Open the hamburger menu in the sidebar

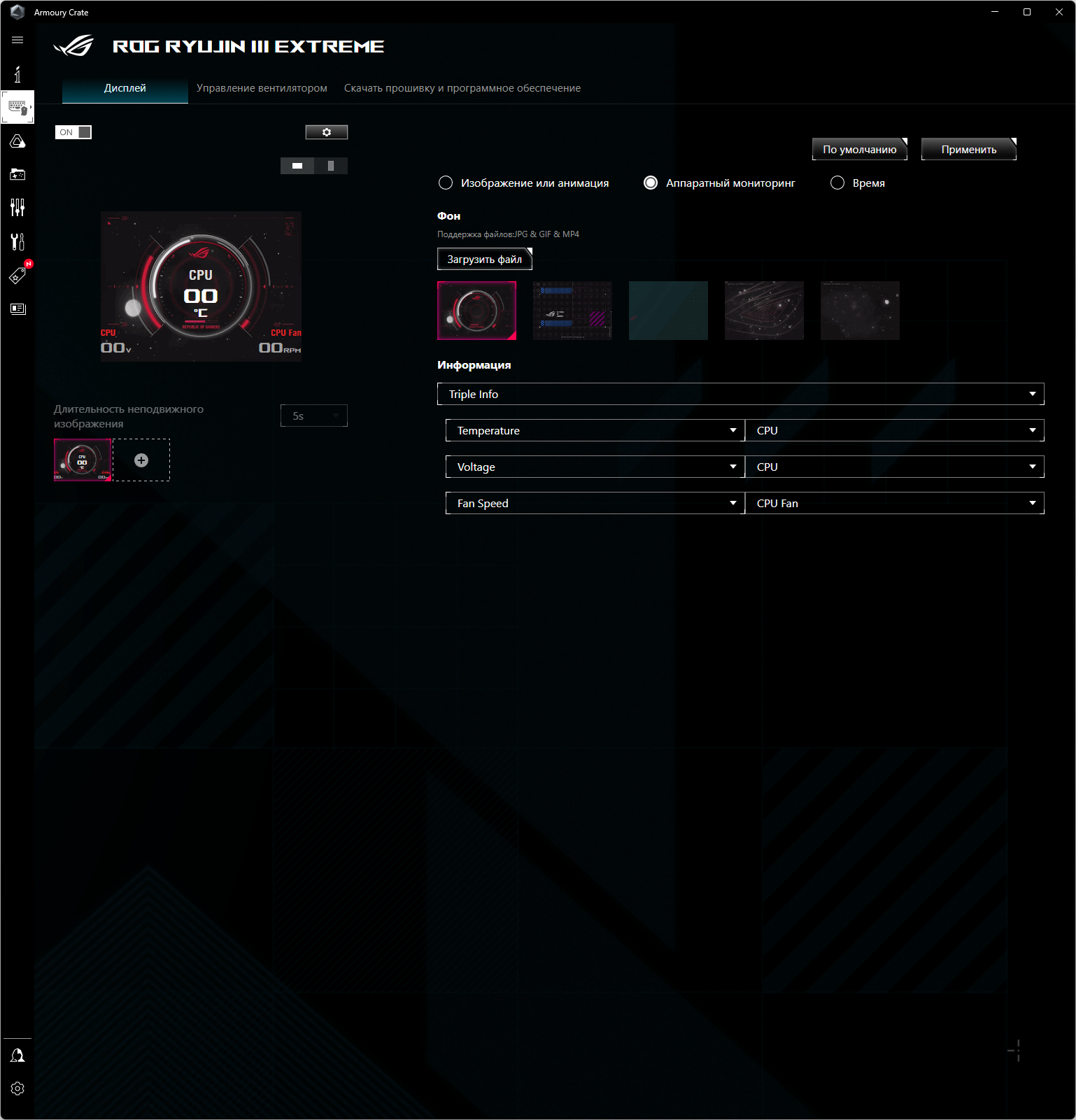17,40
